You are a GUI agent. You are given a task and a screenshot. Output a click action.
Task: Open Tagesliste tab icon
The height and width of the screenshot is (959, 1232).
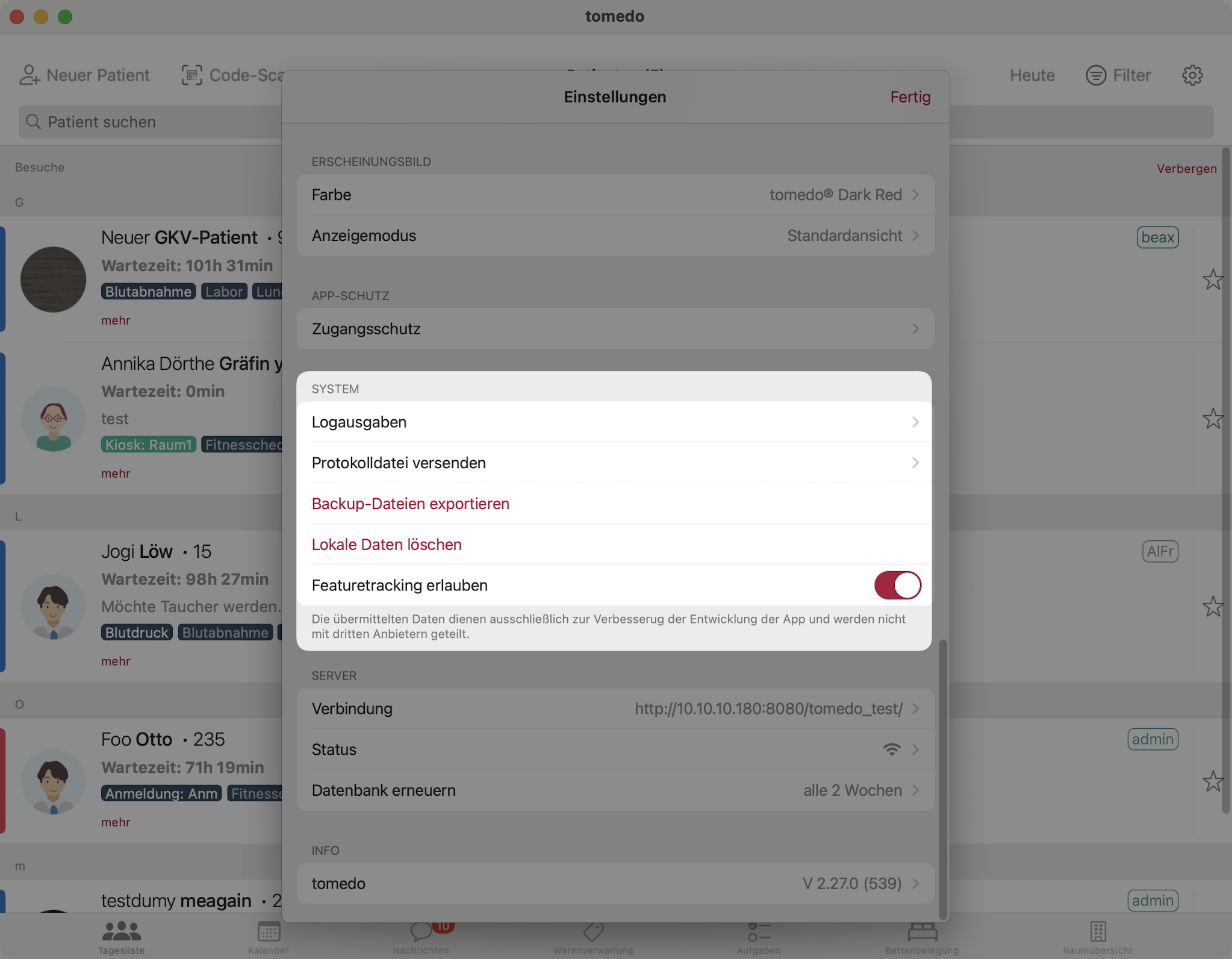coord(121,931)
